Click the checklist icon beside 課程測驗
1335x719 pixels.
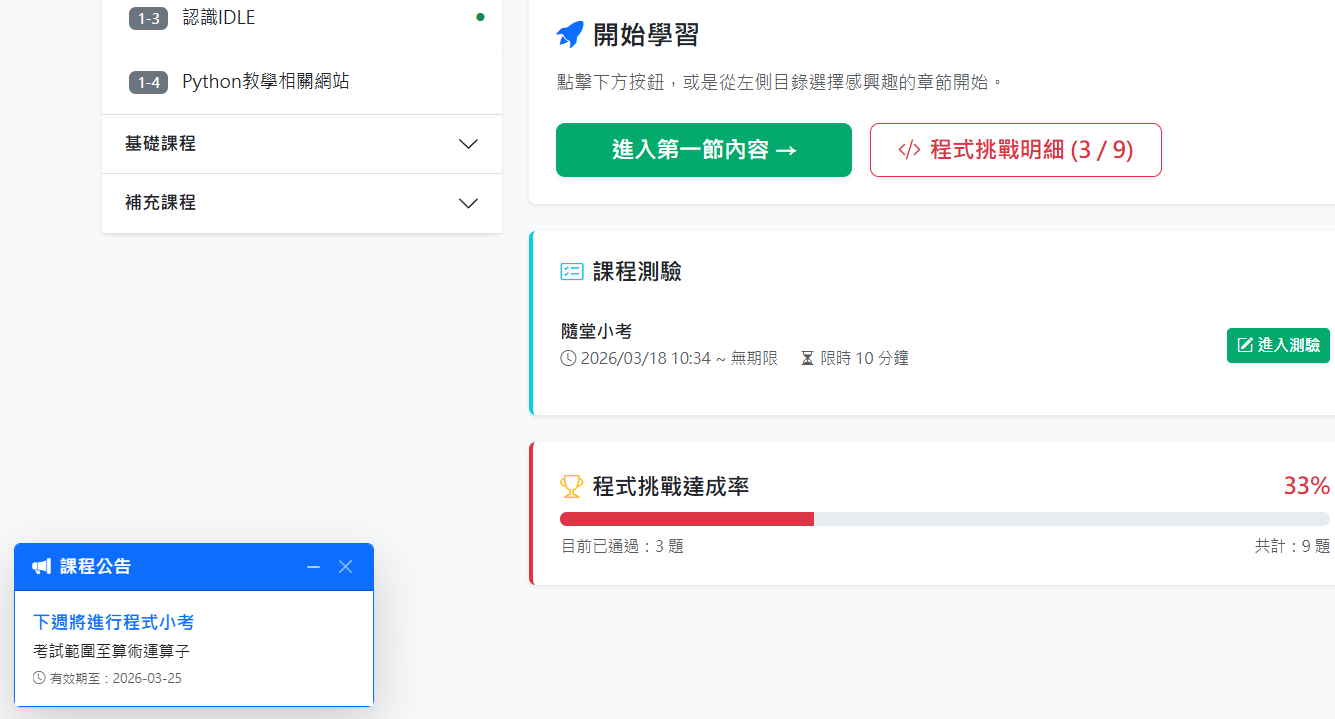coord(571,272)
